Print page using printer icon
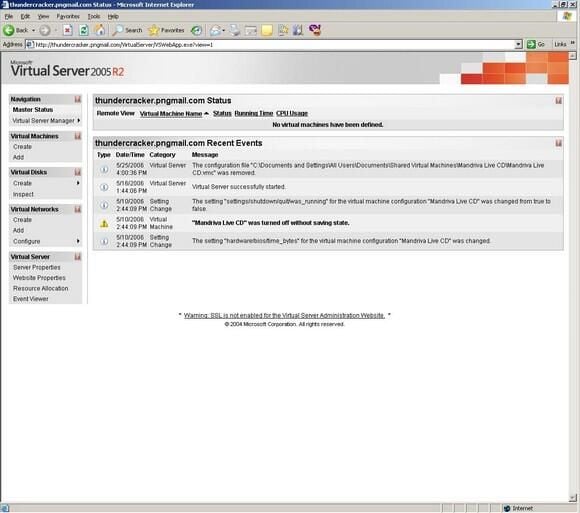This screenshot has width=580, height=513. click(x=235, y=30)
